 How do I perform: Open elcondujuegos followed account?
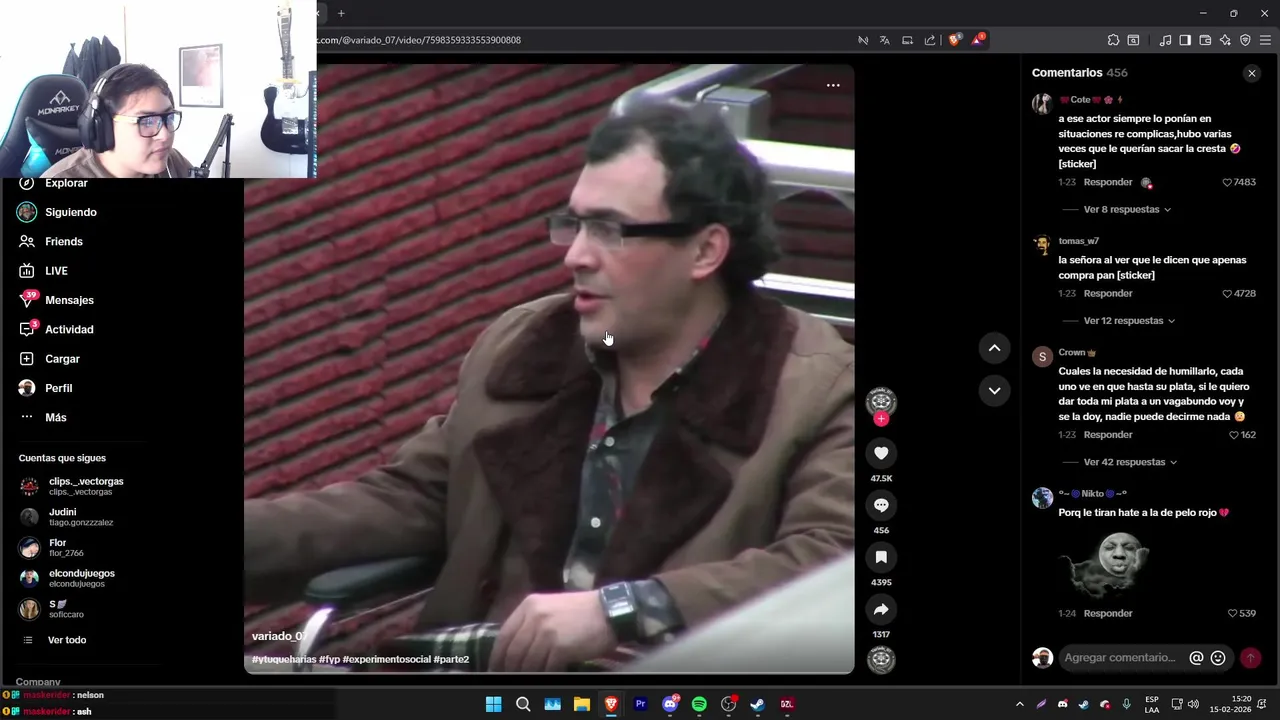click(68, 578)
